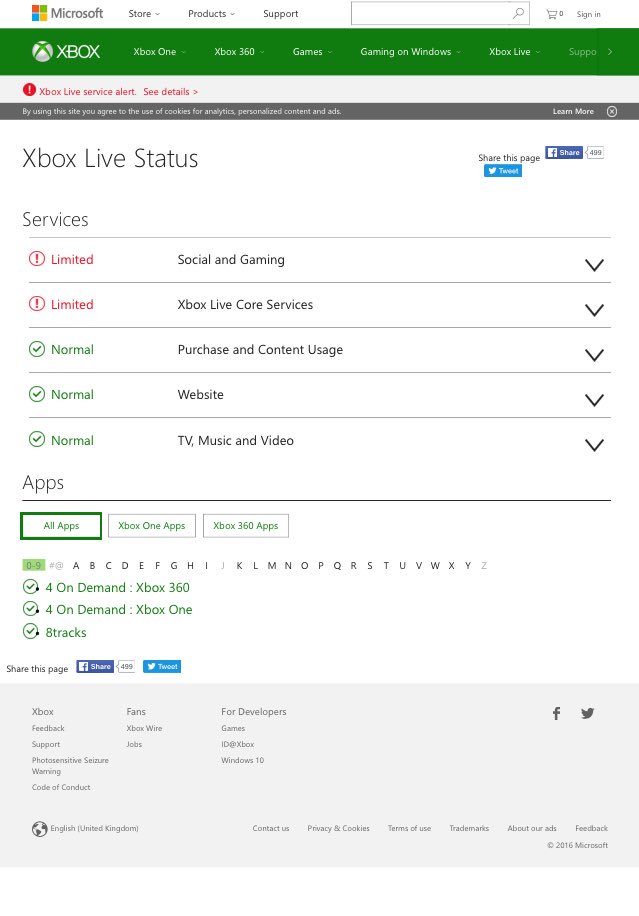Filter apps by letter A
Image resolution: width=639 pixels, height=916 pixels.
coord(76,565)
